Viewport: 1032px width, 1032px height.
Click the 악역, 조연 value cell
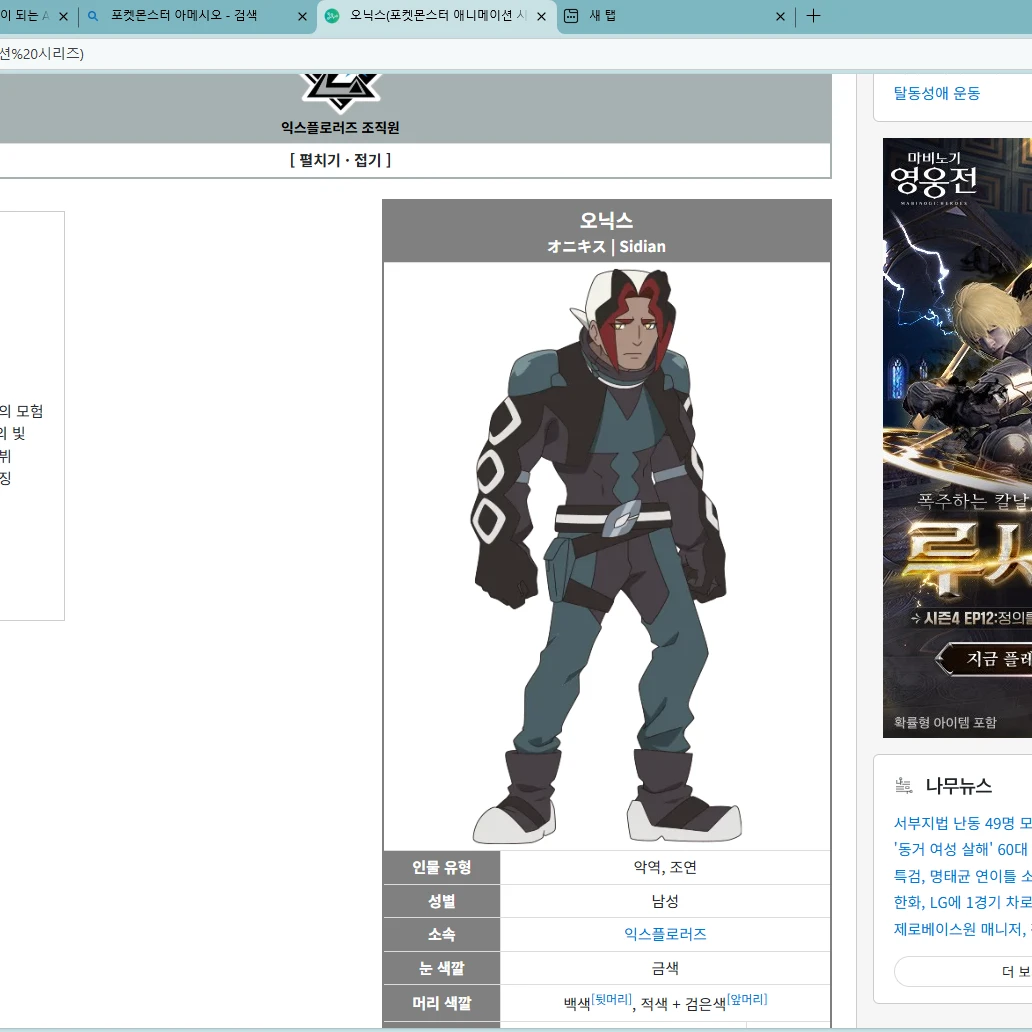(665, 867)
